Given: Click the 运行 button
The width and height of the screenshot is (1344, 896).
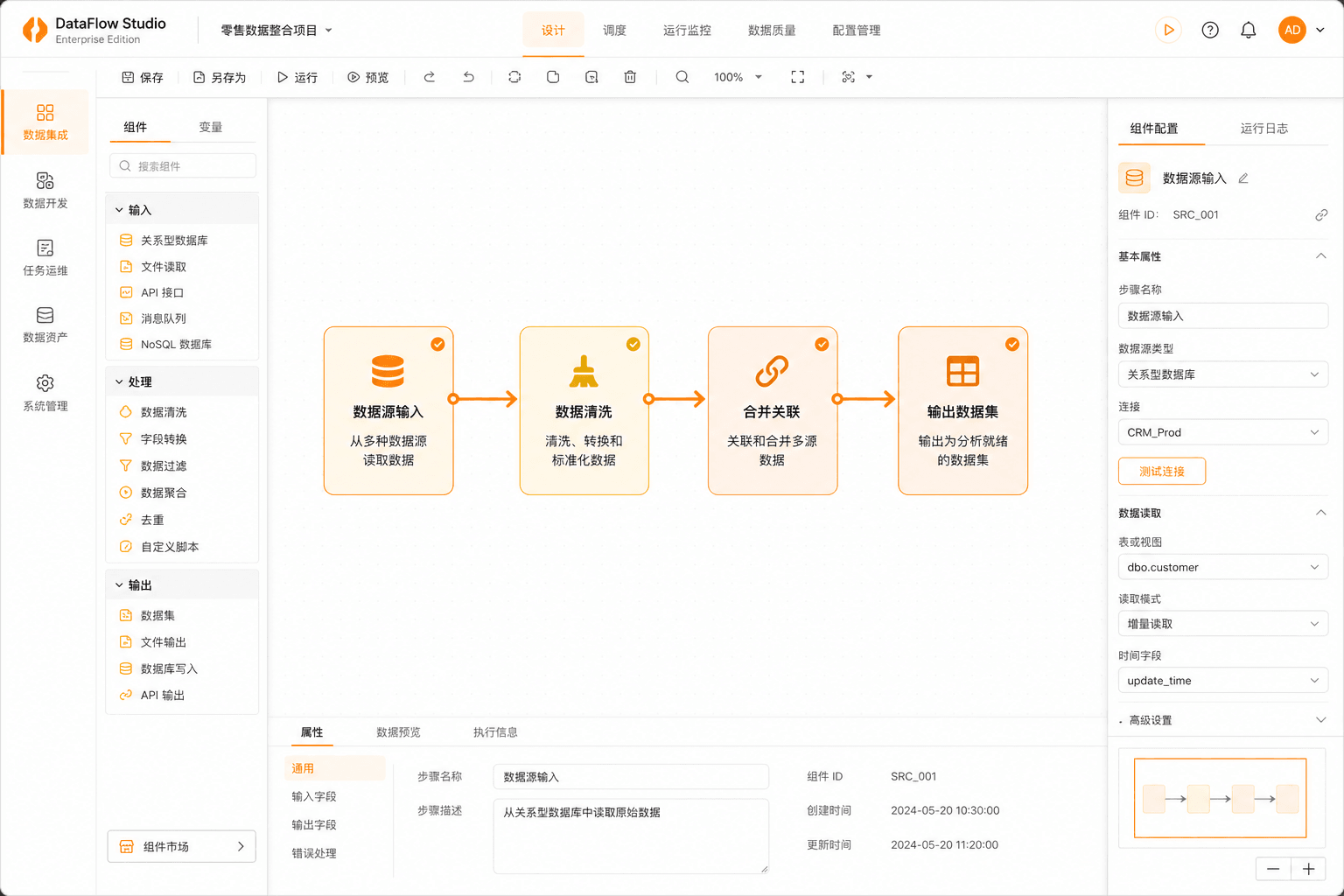Looking at the screenshot, I should (297, 77).
